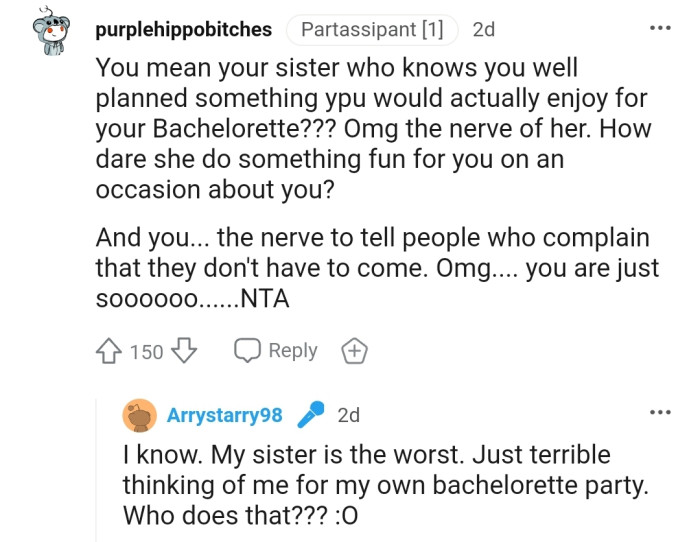Click the 2d timestamp on top comment
700x542 pixels.
click(484, 29)
